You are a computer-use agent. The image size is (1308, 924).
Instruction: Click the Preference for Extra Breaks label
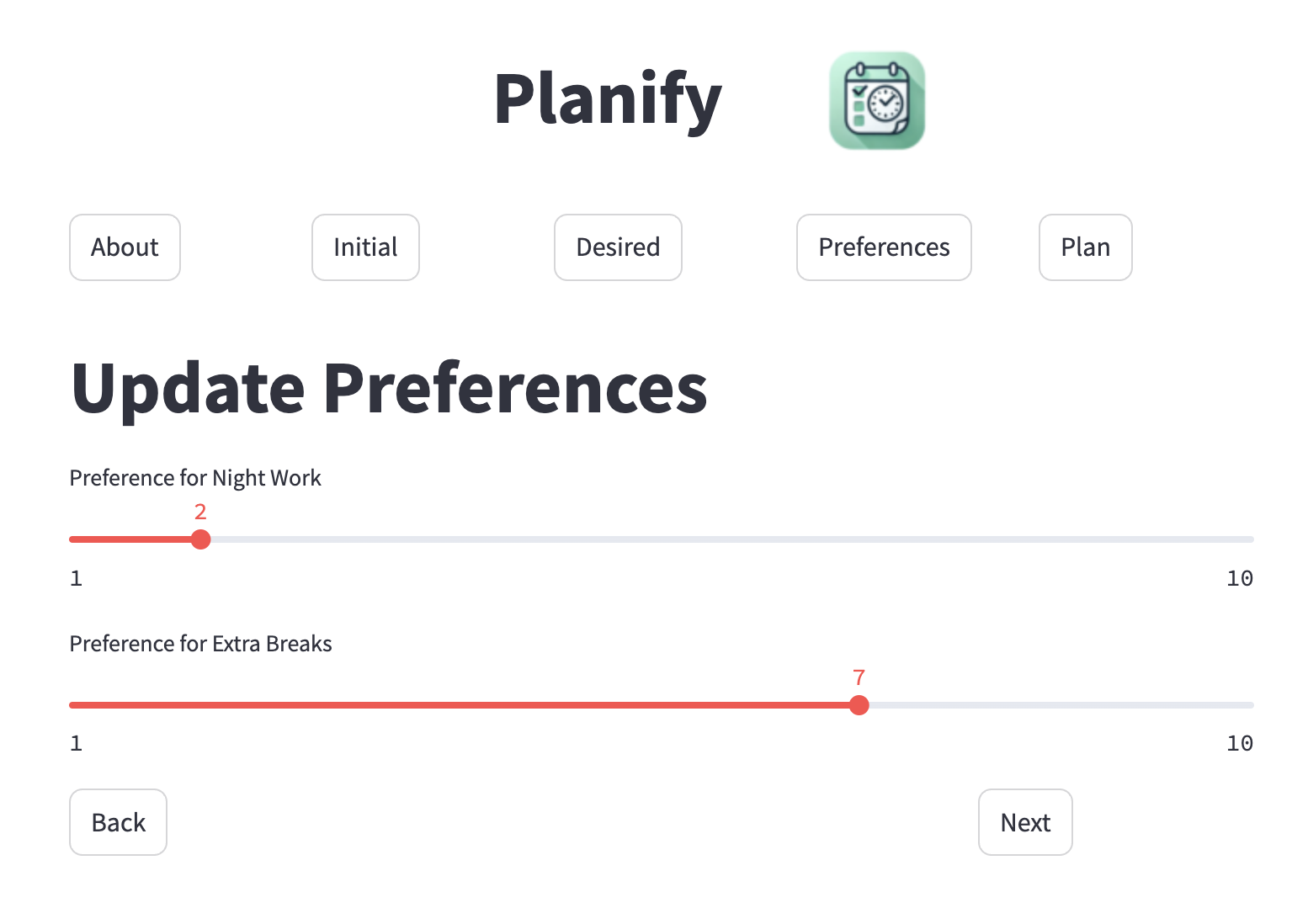(200, 644)
